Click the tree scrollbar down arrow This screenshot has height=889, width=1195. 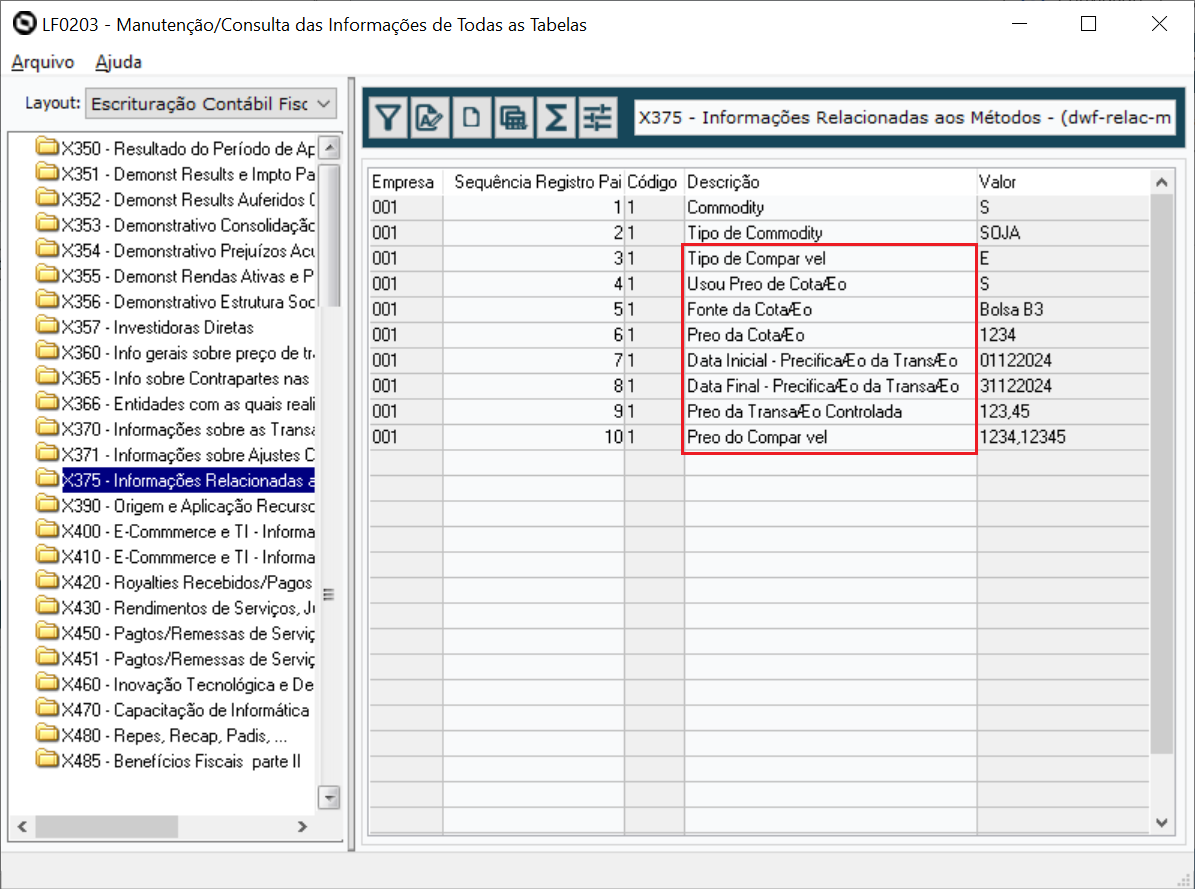(329, 798)
